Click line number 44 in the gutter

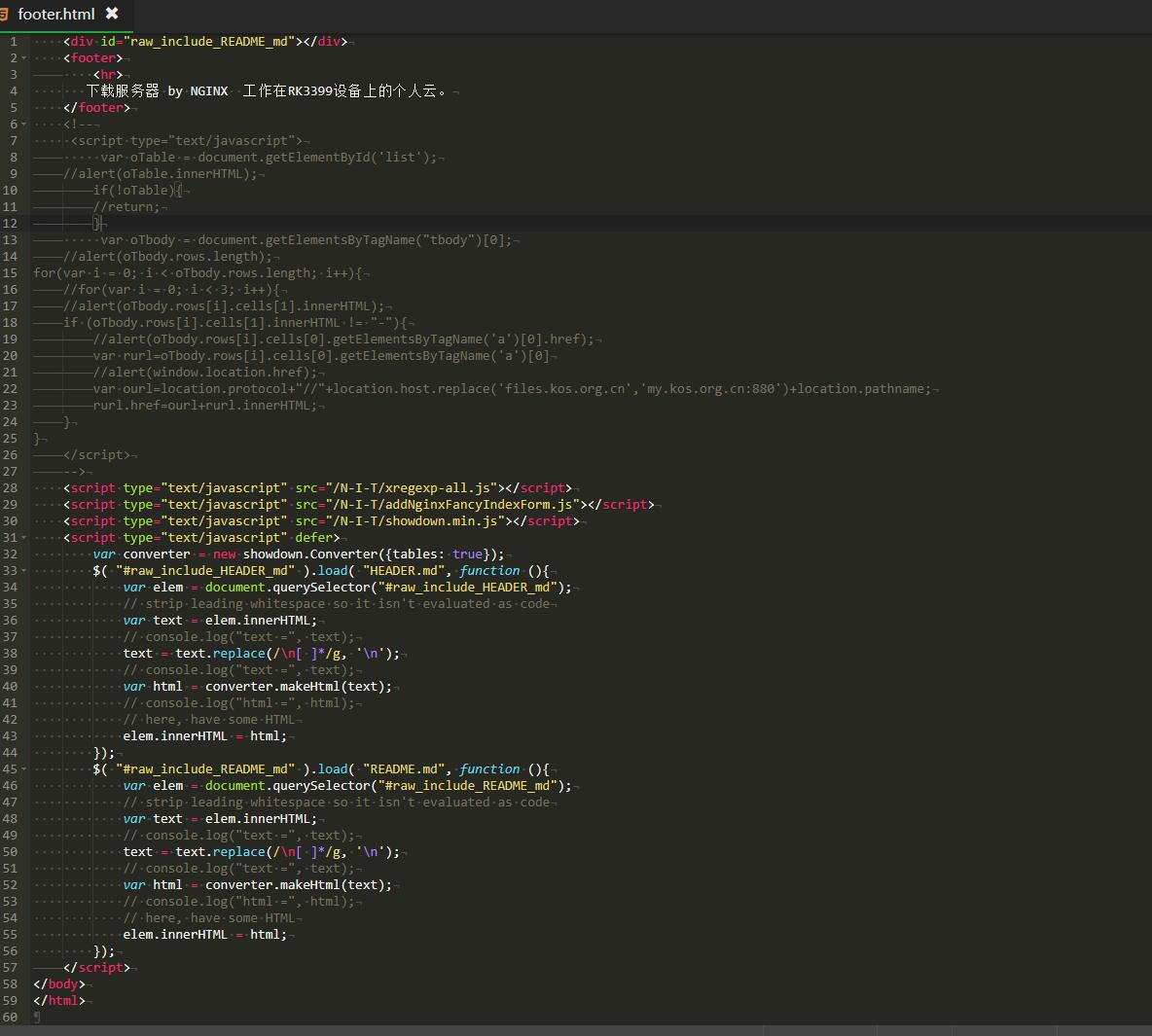tap(10, 752)
